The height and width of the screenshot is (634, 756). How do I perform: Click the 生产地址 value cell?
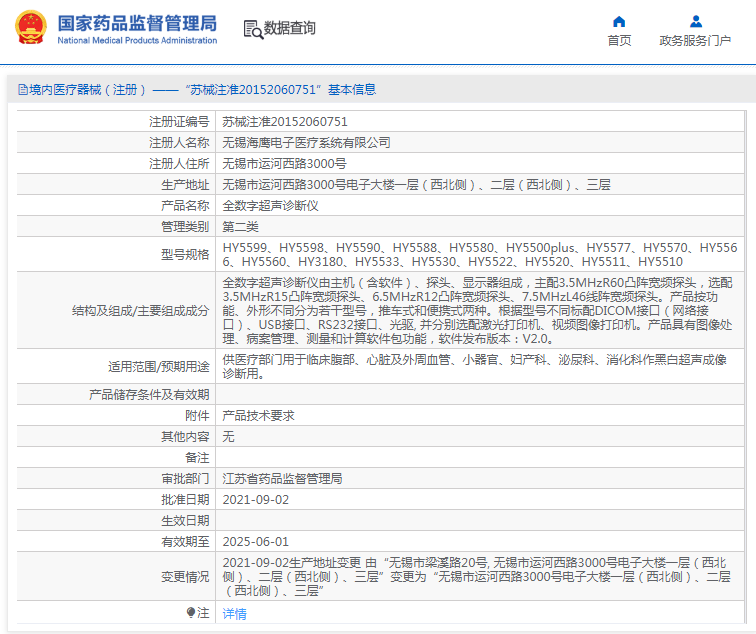tap(480, 184)
